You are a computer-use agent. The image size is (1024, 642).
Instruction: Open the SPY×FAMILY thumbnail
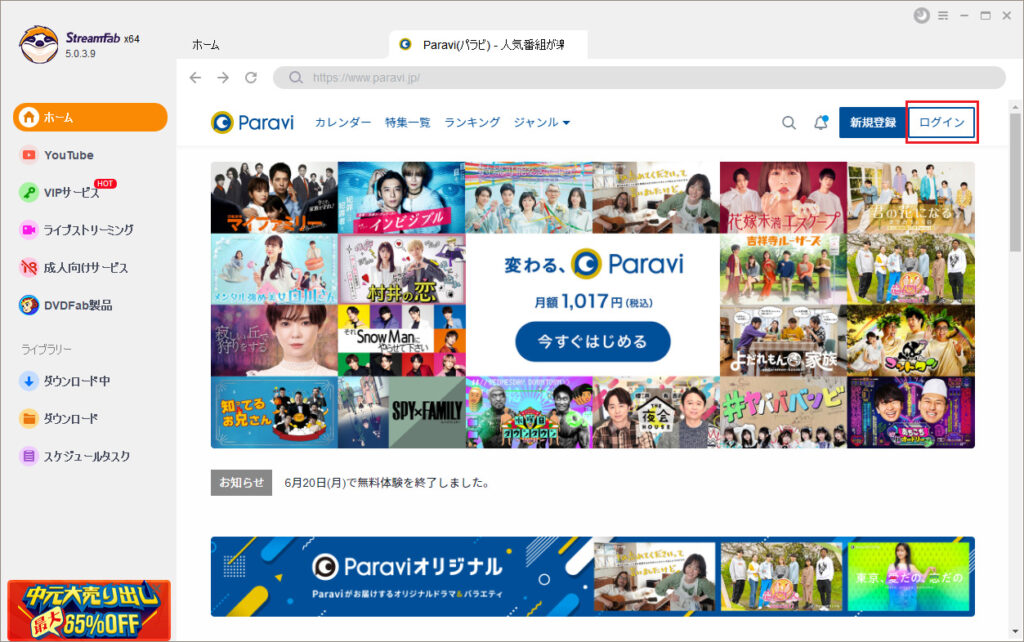point(402,412)
